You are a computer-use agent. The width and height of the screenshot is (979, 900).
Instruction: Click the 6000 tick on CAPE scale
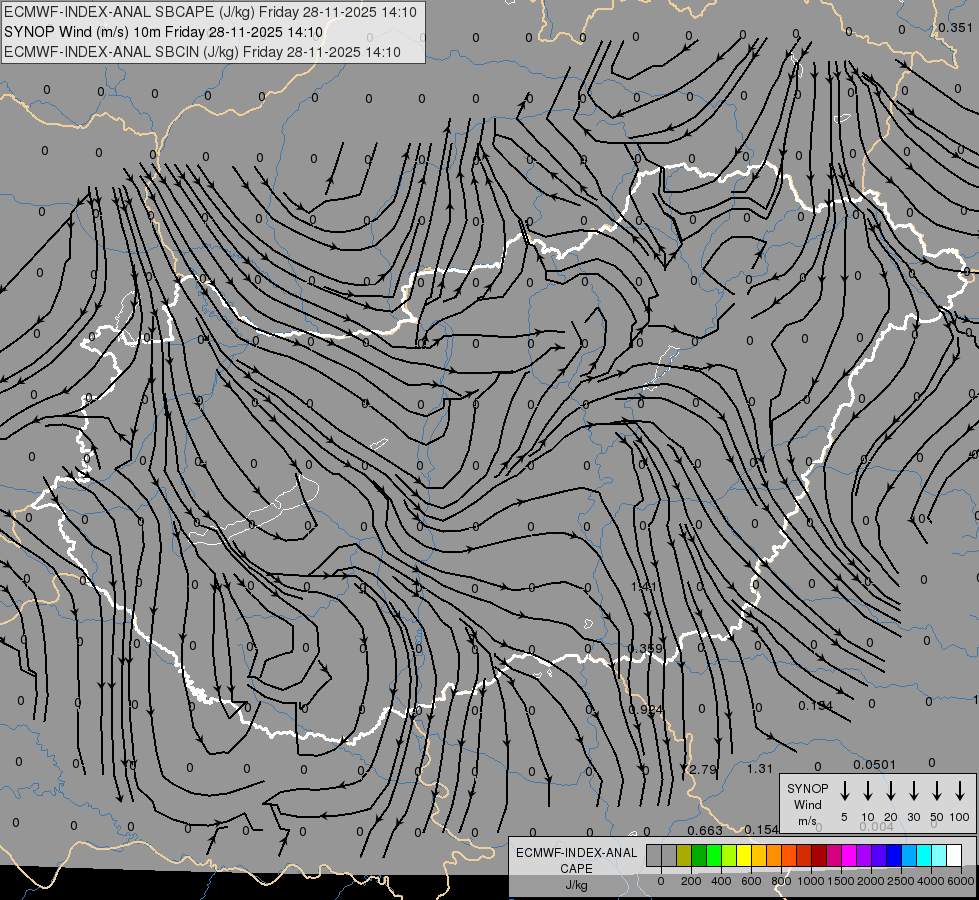click(x=961, y=881)
